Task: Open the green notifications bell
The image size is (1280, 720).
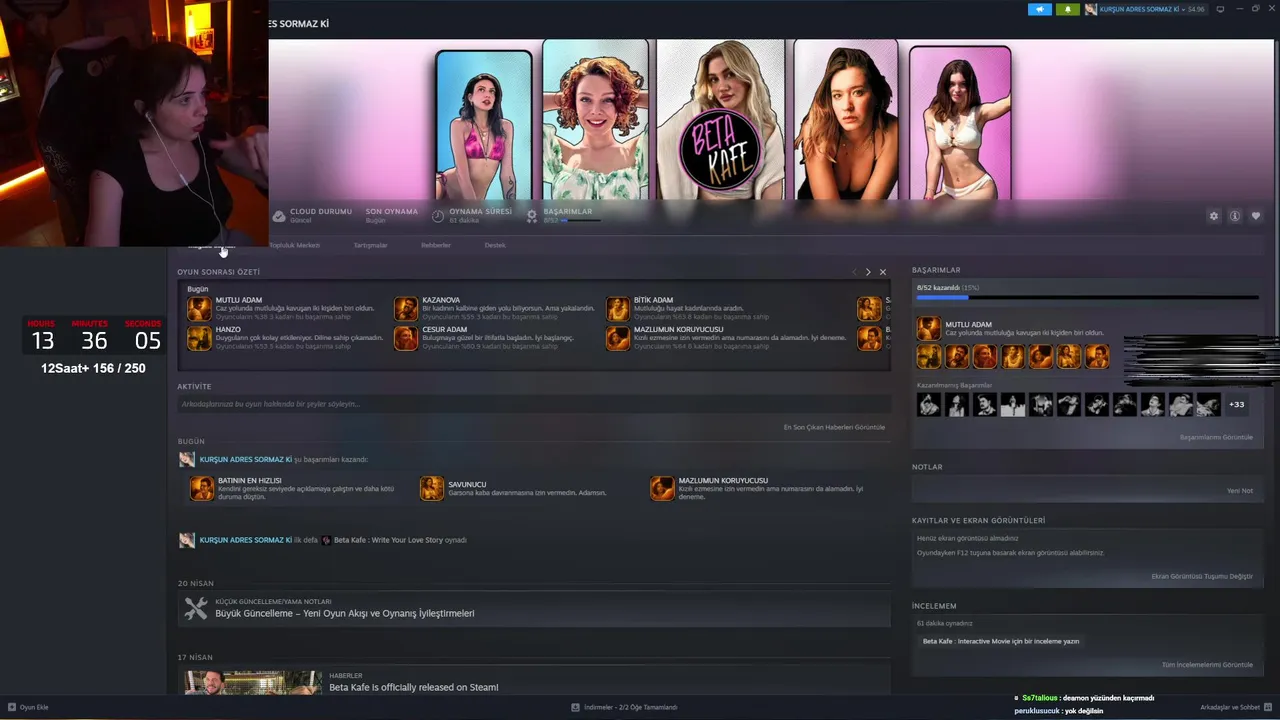Action: point(1068,9)
